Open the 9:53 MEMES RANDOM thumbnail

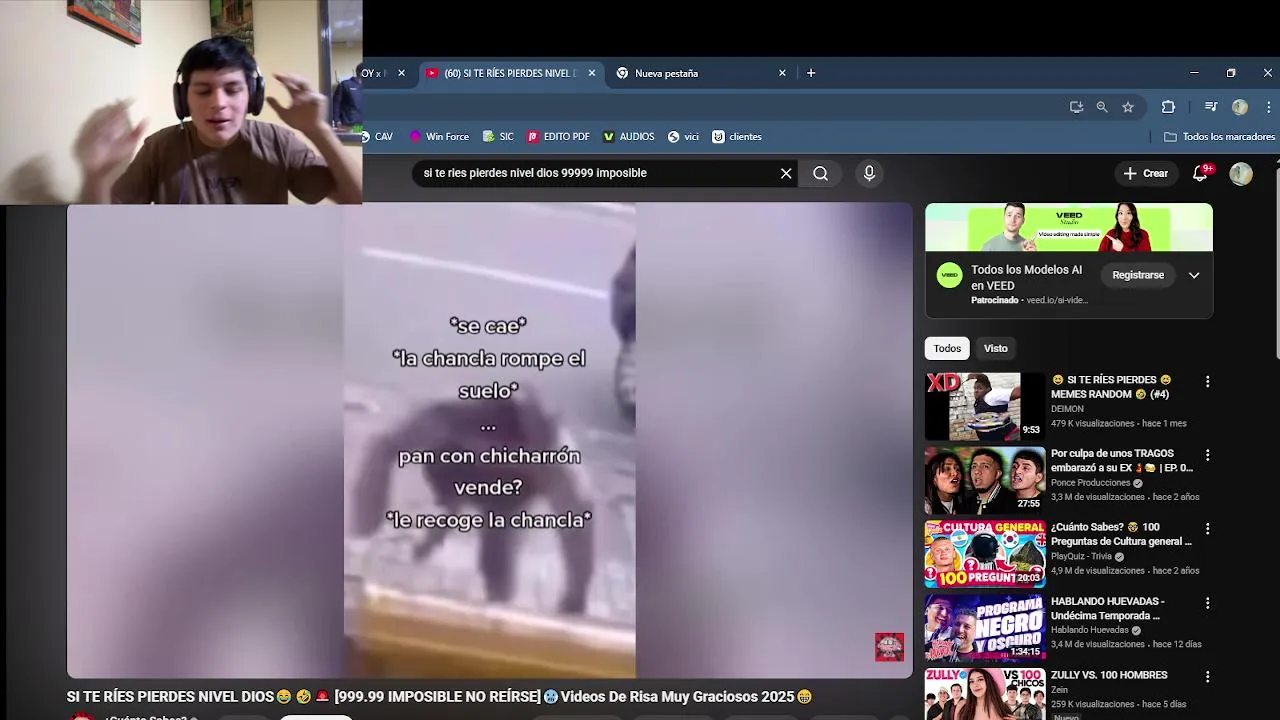[985, 407]
